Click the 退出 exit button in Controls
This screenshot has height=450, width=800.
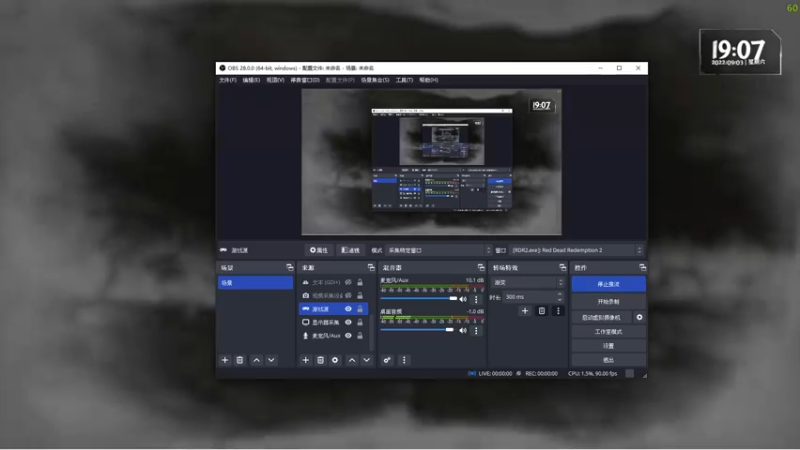tap(609, 360)
